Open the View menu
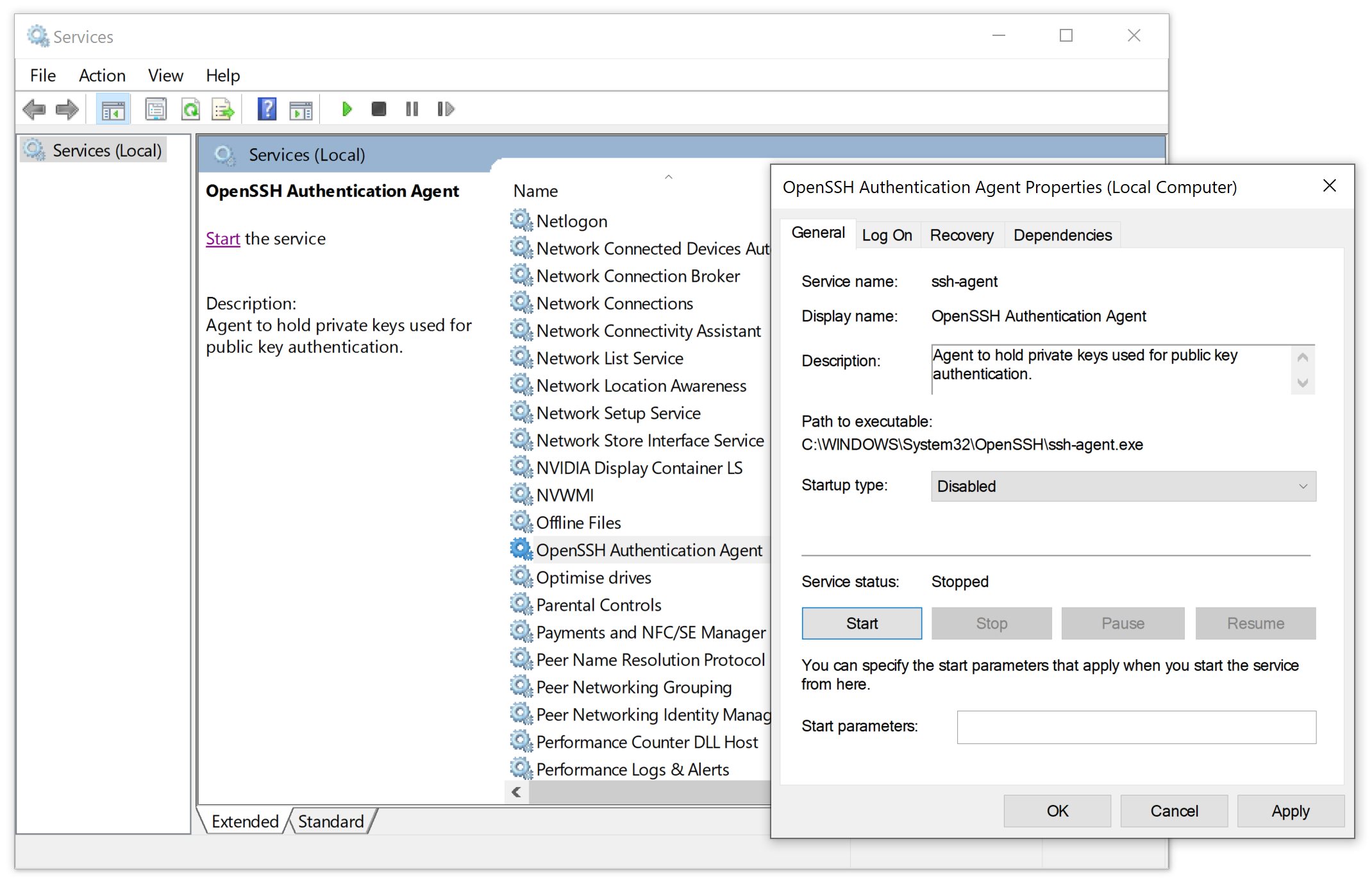Screen dimensions: 1372x882 pos(165,76)
